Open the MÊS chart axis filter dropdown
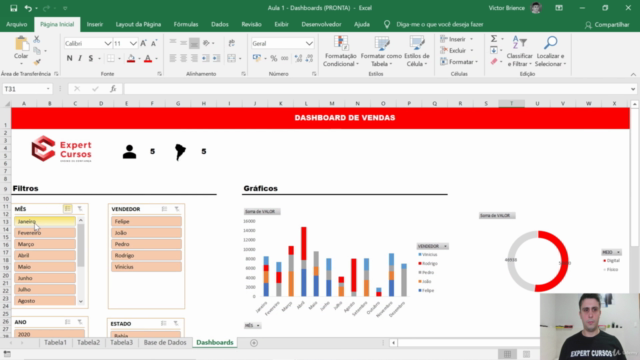This screenshot has width=640, height=360. (258, 325)
